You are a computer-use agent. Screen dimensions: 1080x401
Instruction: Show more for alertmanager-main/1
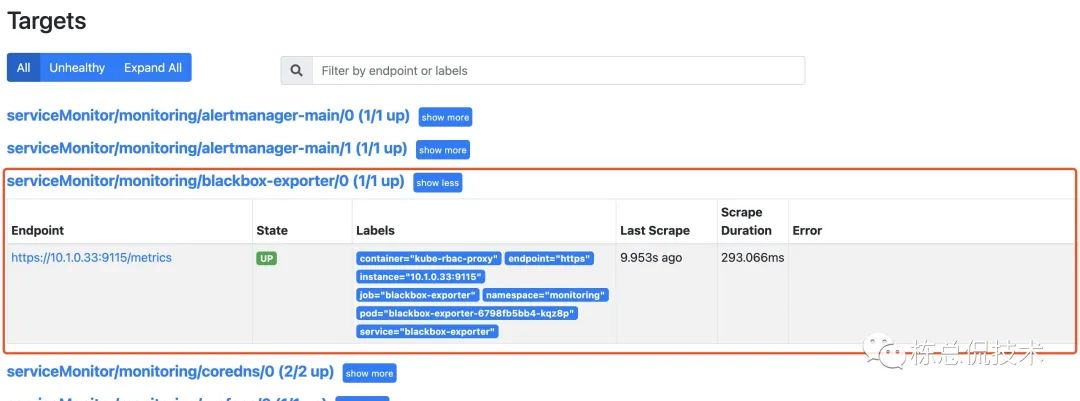[443, 150]
